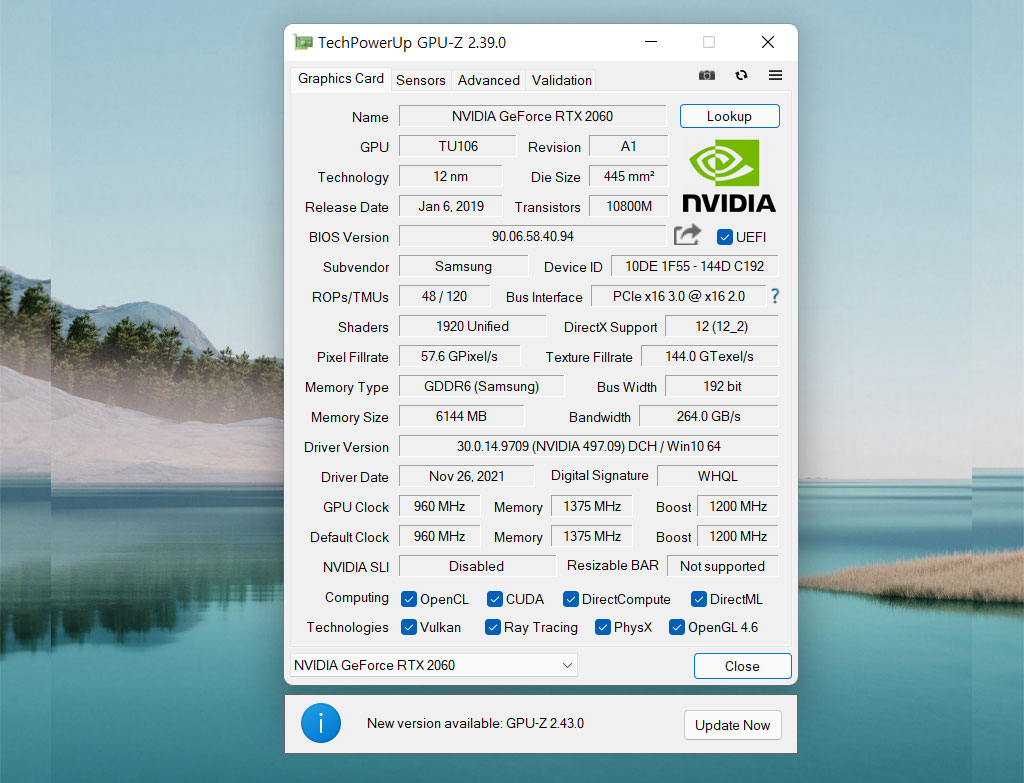Click the Release Date field Jan 6, 2019
The image size is (1024, 783).
click(x=451, y=206)
